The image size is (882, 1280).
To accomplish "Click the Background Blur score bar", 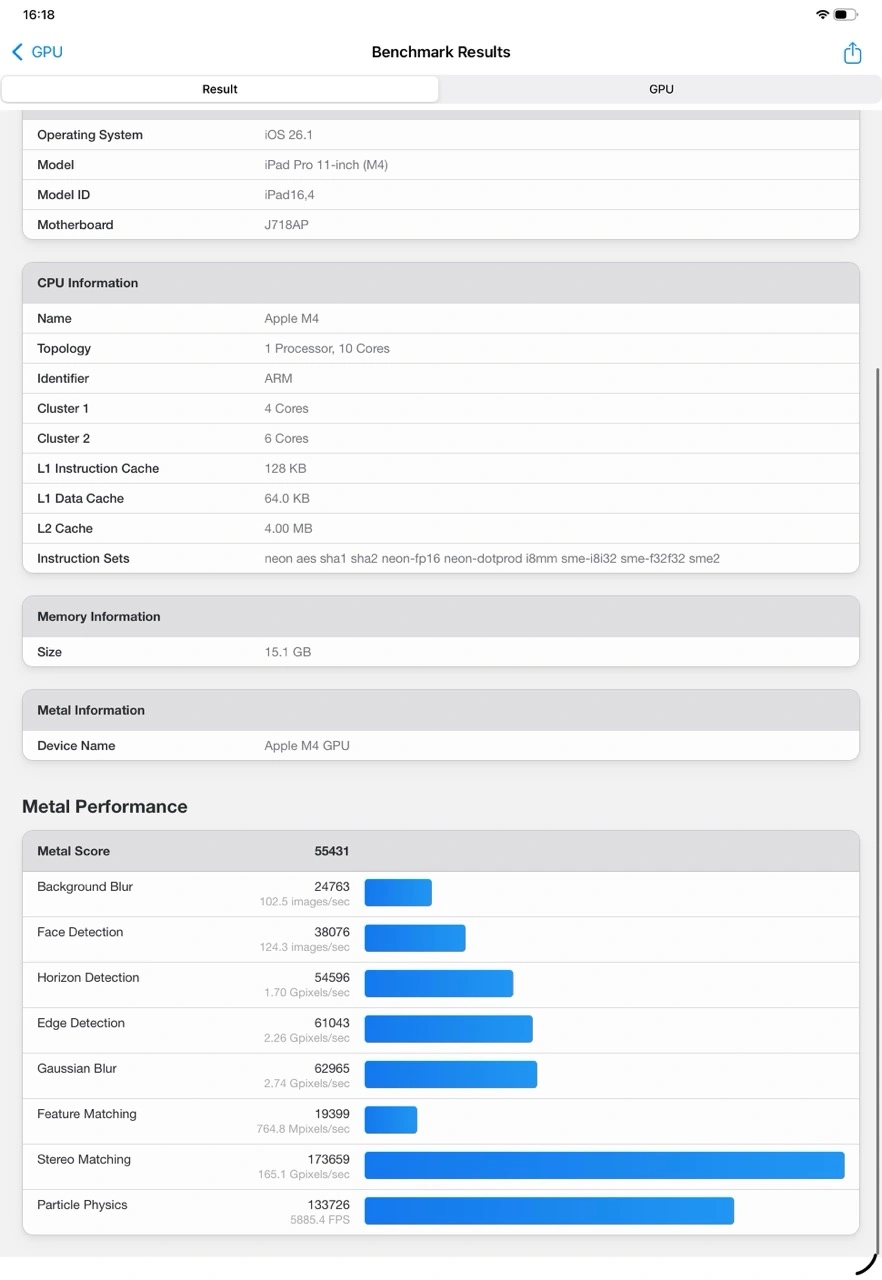I will pyautogui.click(x=398, y=893).
